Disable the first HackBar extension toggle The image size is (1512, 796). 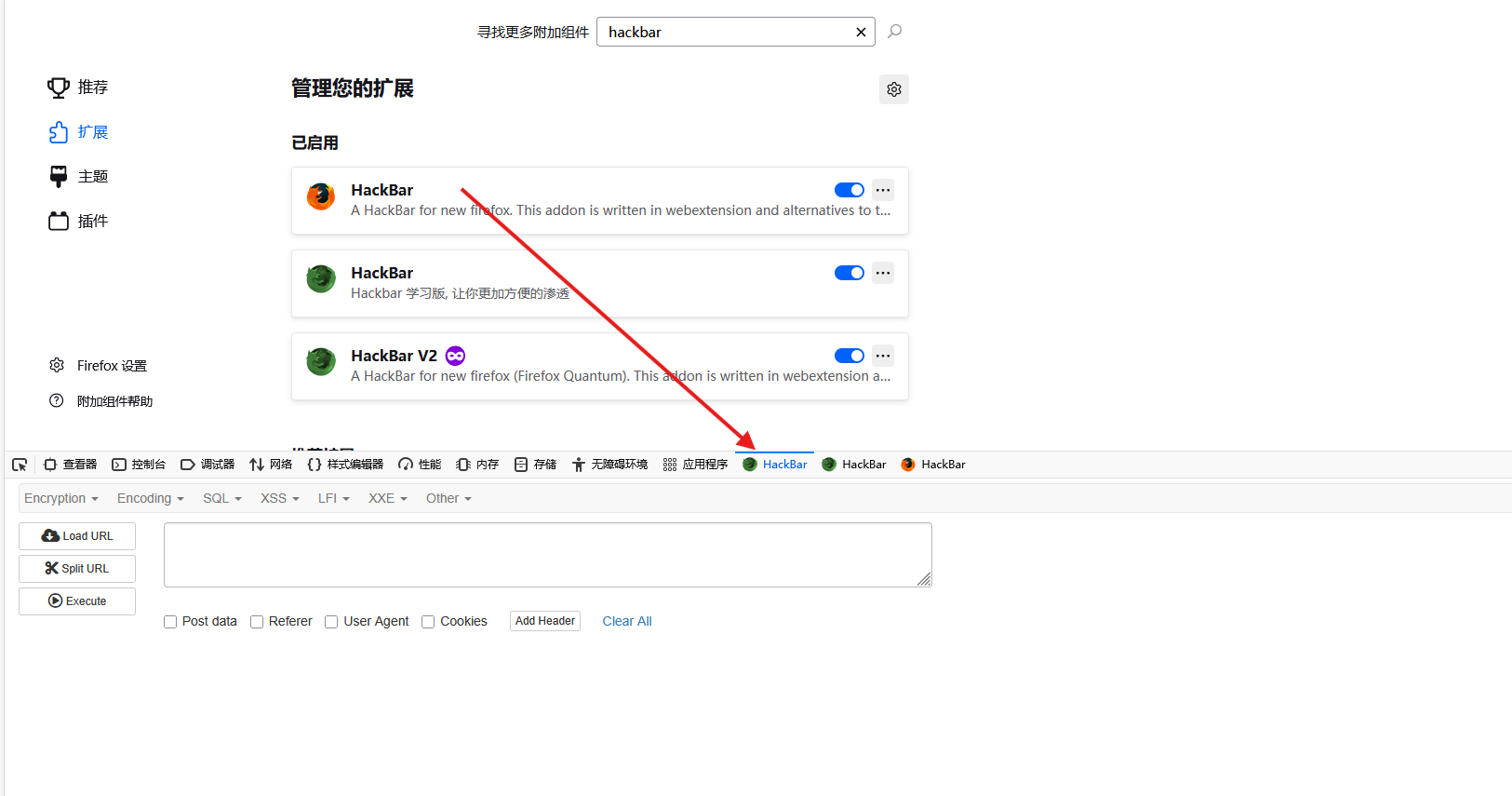(850, 190)
